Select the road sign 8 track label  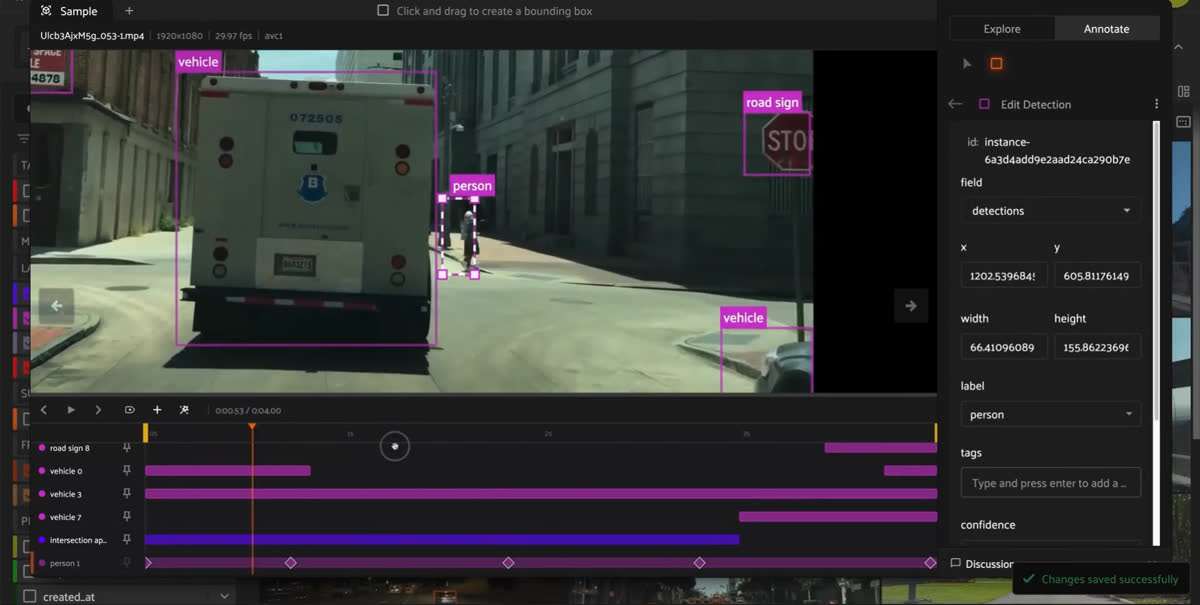click(x=70, y=448)
